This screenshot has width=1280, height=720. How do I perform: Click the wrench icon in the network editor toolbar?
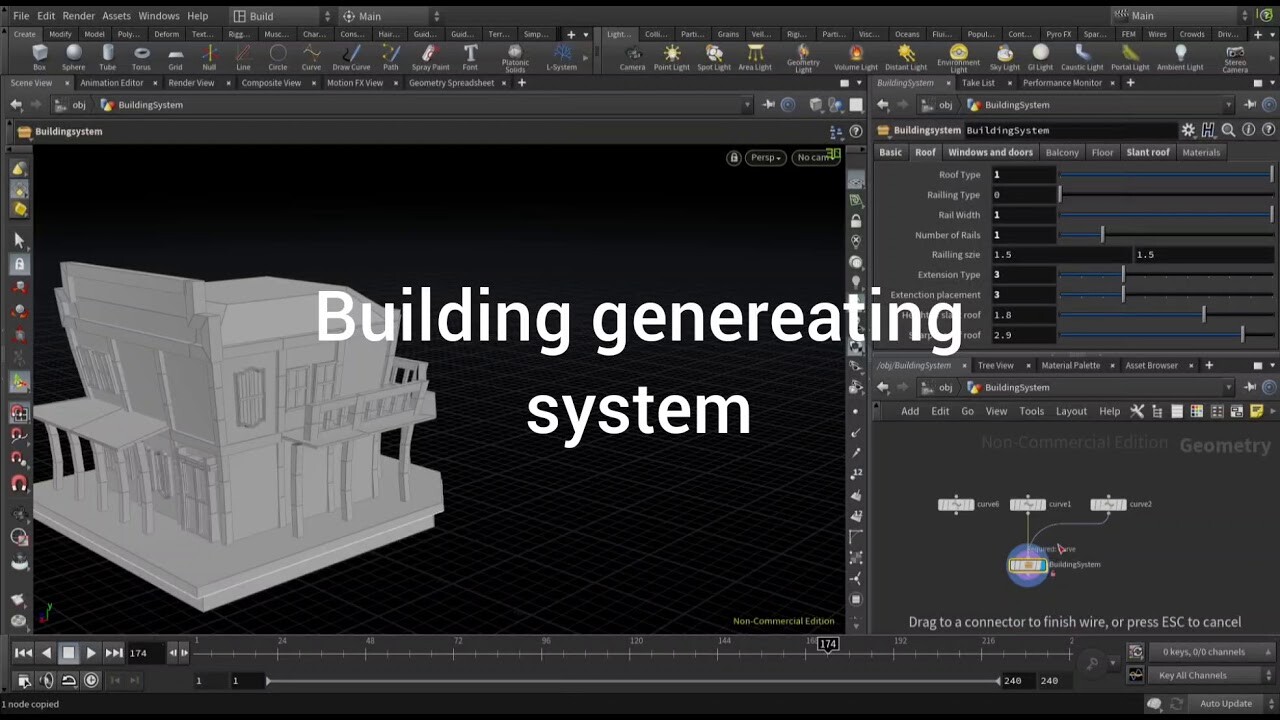click(1137, 411)
